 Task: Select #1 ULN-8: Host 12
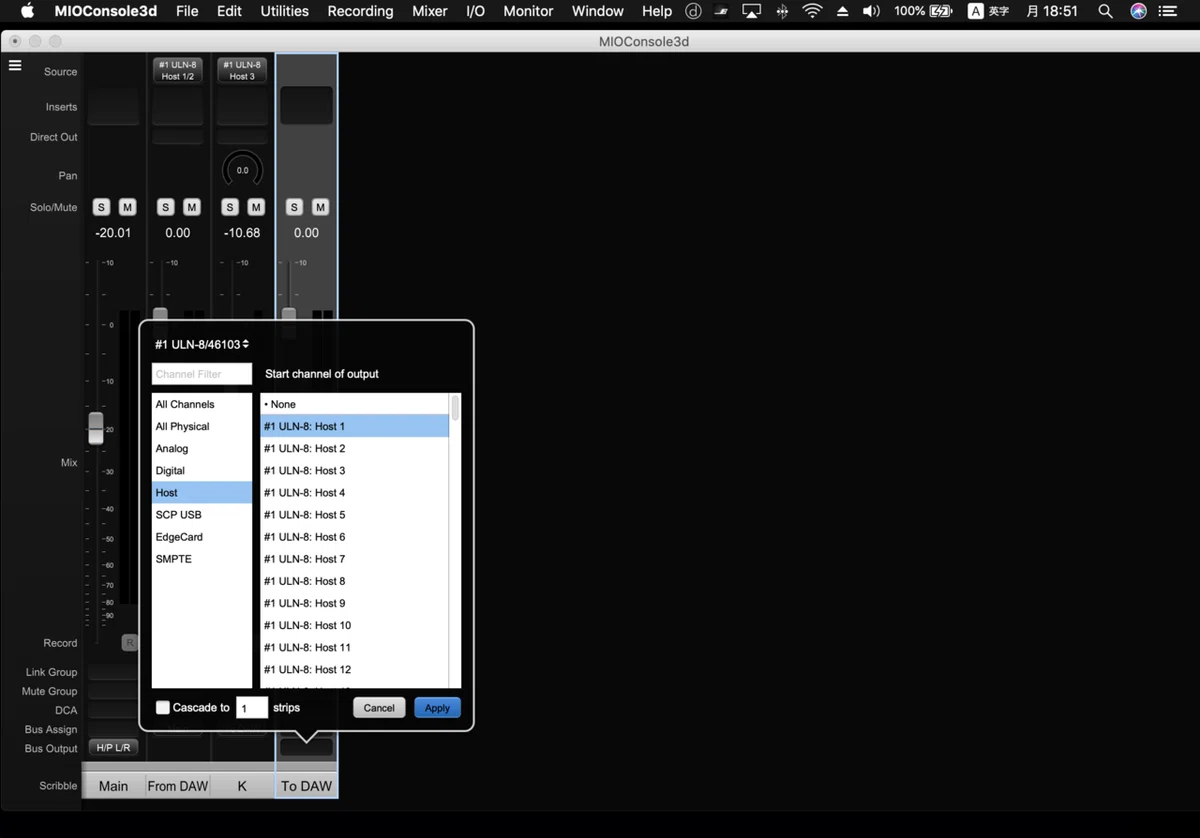point(355,669)
